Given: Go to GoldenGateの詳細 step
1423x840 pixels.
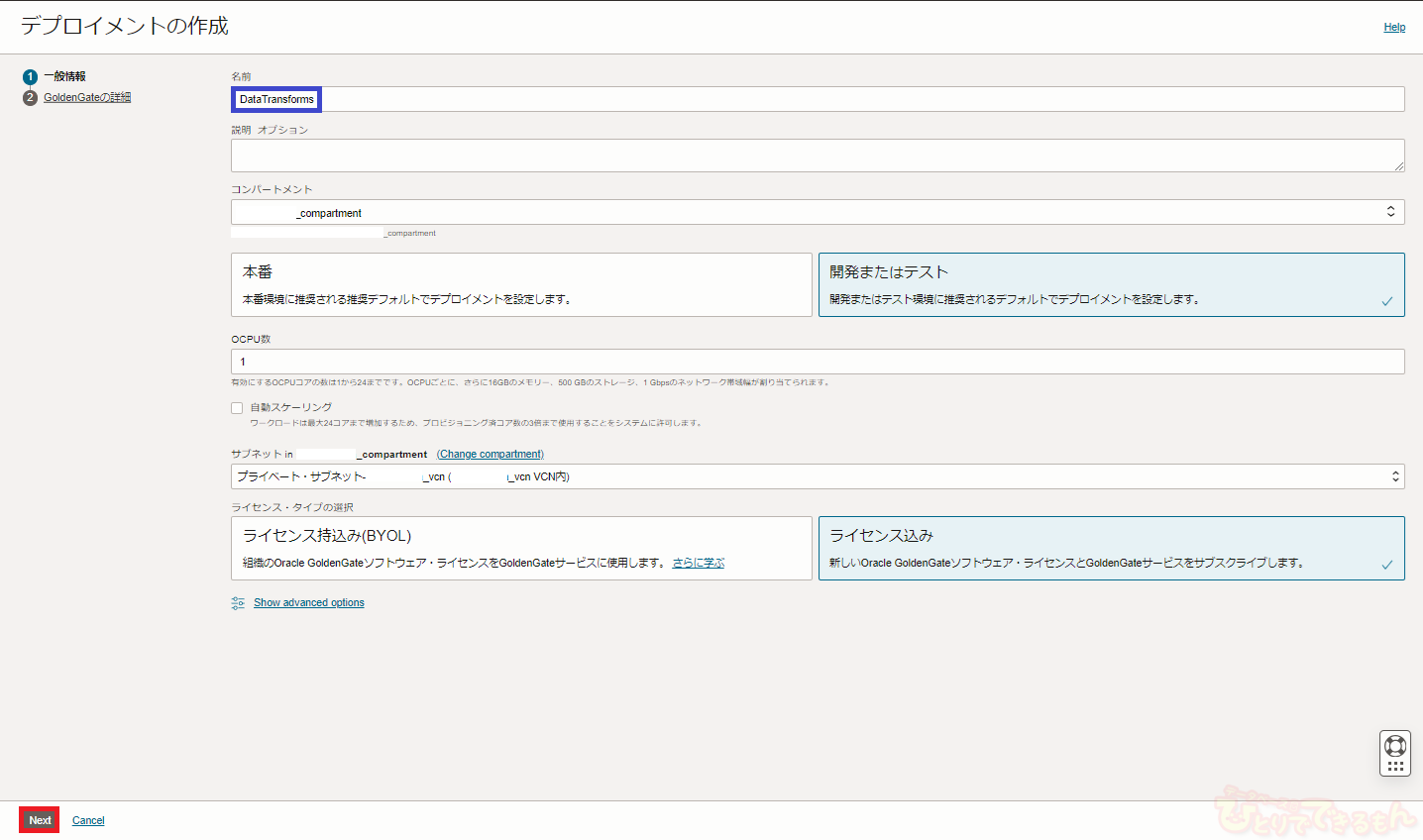Looking at the screenshot, I should (87, 98).
